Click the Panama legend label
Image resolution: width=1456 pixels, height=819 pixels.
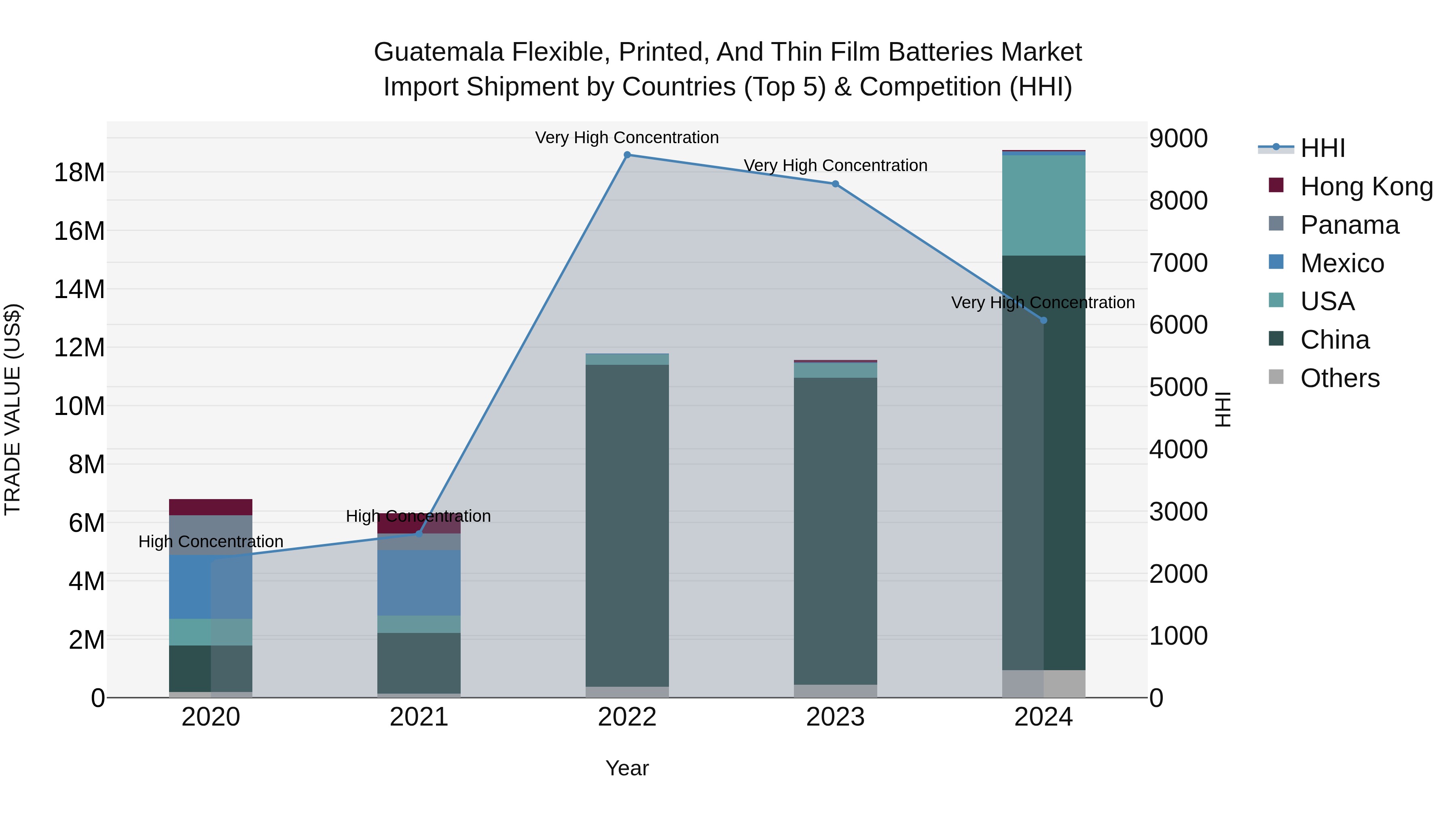coord(1350,225)
